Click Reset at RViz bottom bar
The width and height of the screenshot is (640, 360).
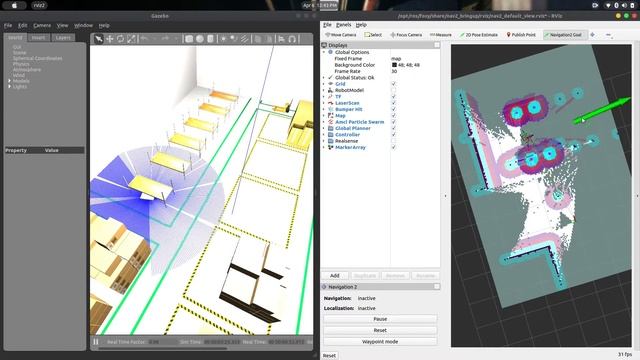(329, 356)
